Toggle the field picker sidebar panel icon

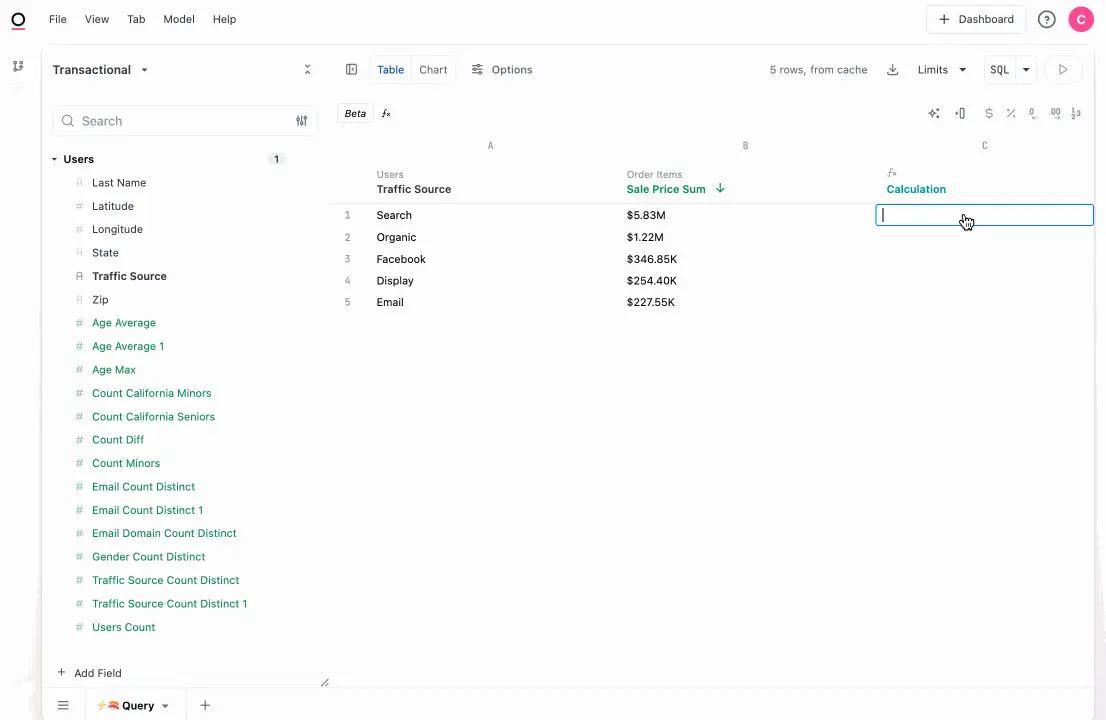point(351,70)
